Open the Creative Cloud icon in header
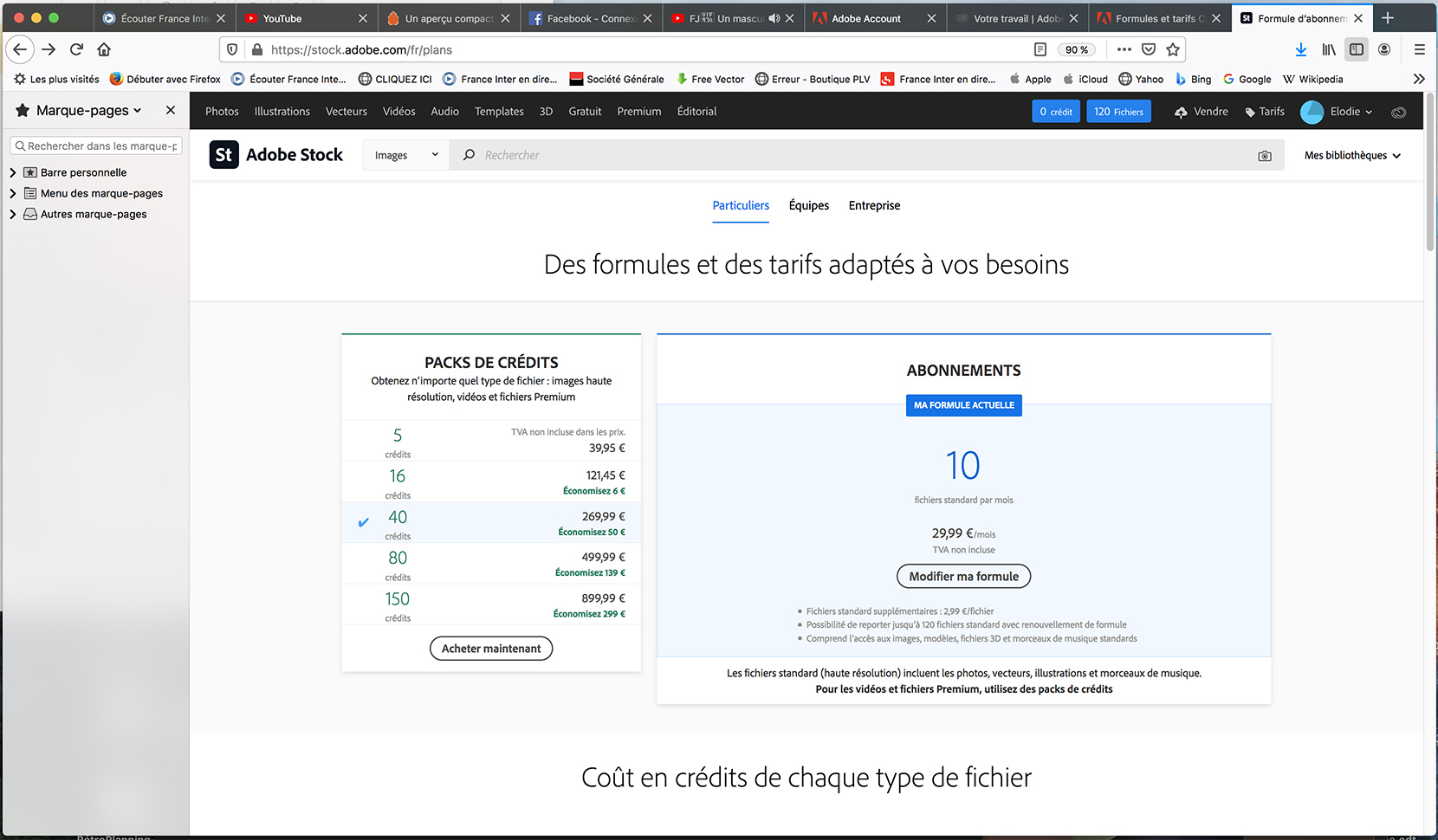 point(1398,112)
